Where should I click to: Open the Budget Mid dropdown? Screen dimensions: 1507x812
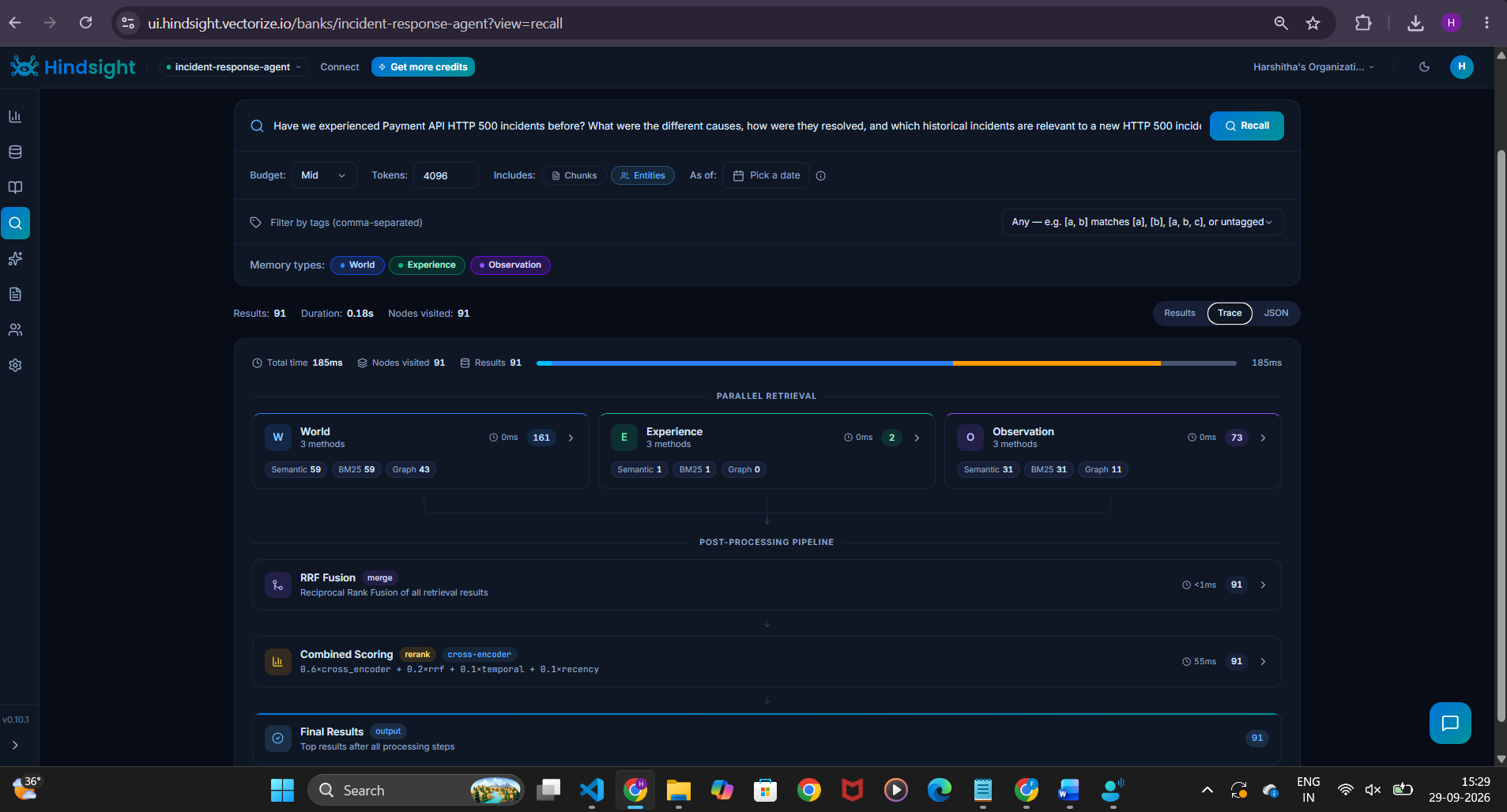coord(324,175)
